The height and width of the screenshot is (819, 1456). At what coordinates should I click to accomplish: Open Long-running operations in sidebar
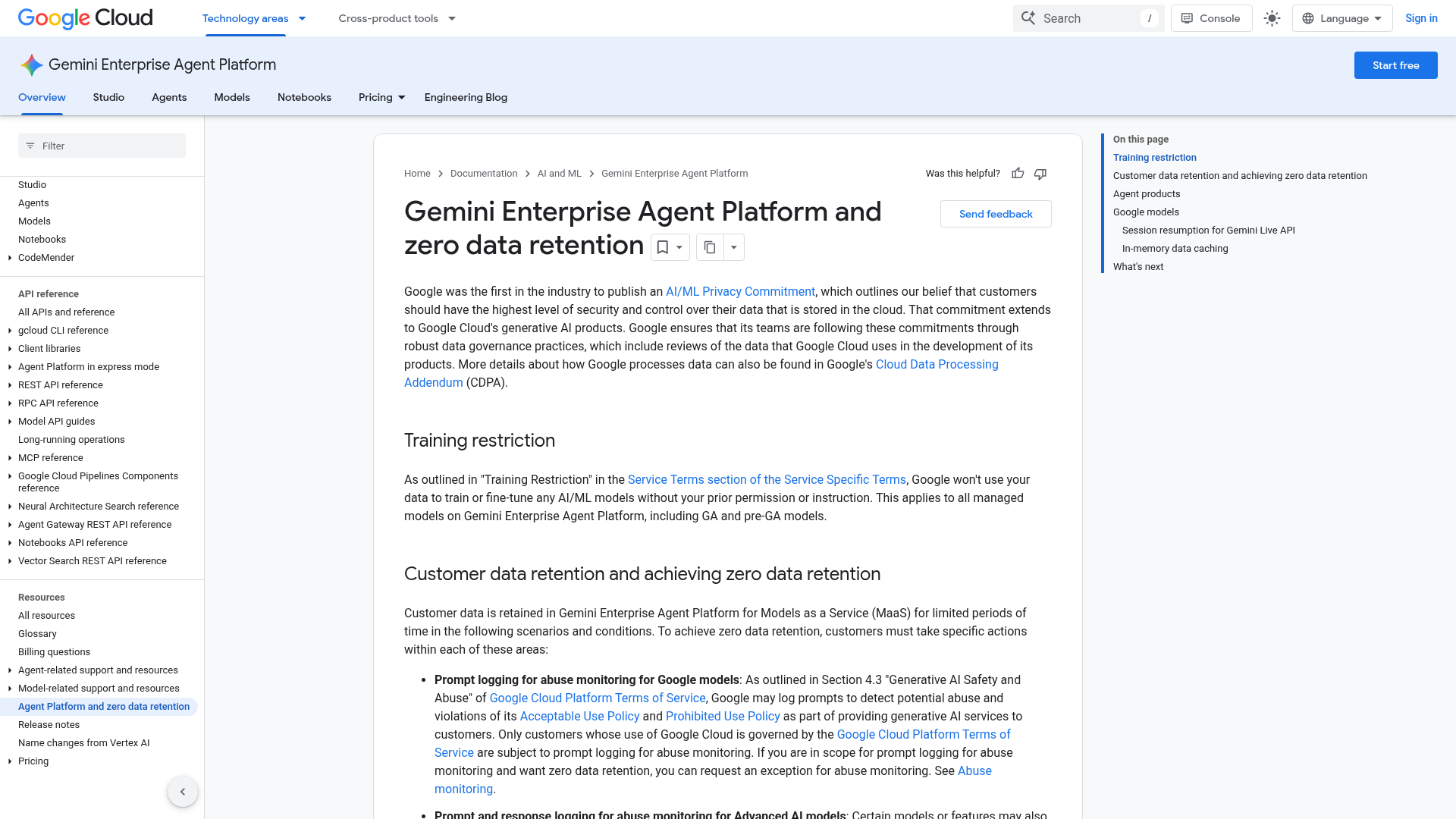(x=71, y=440)
